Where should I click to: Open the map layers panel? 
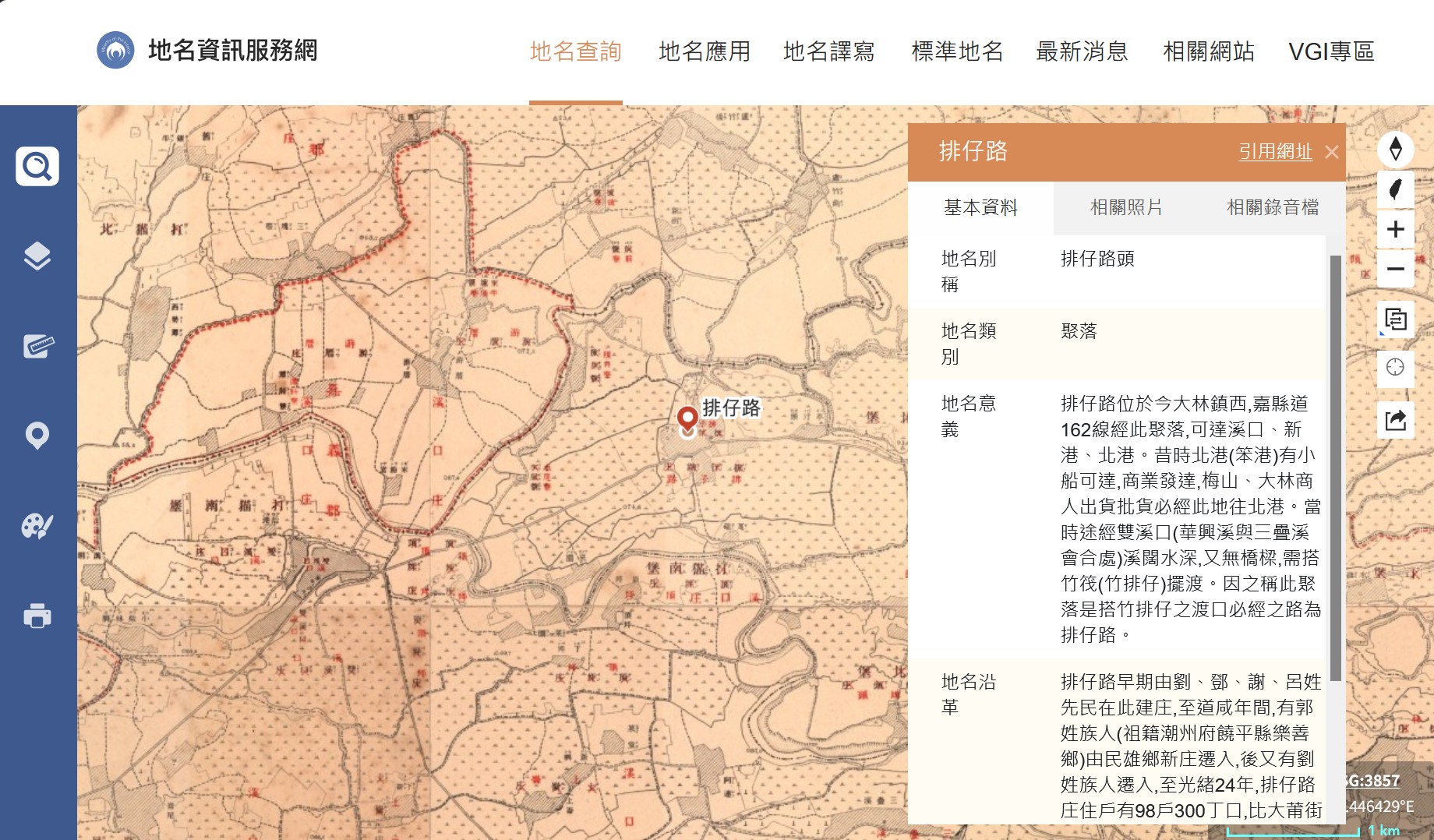(37, 256)
